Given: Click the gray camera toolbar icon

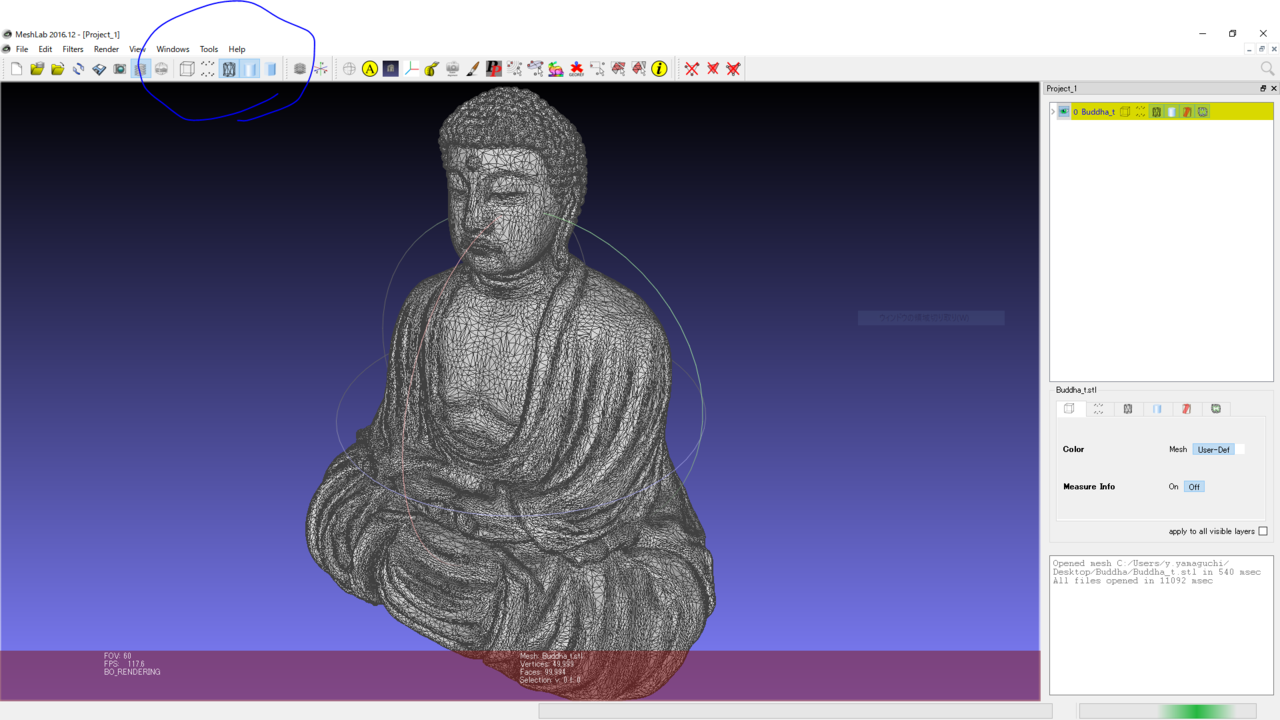Looking at the screenshot, I should (x=452, y=69).
